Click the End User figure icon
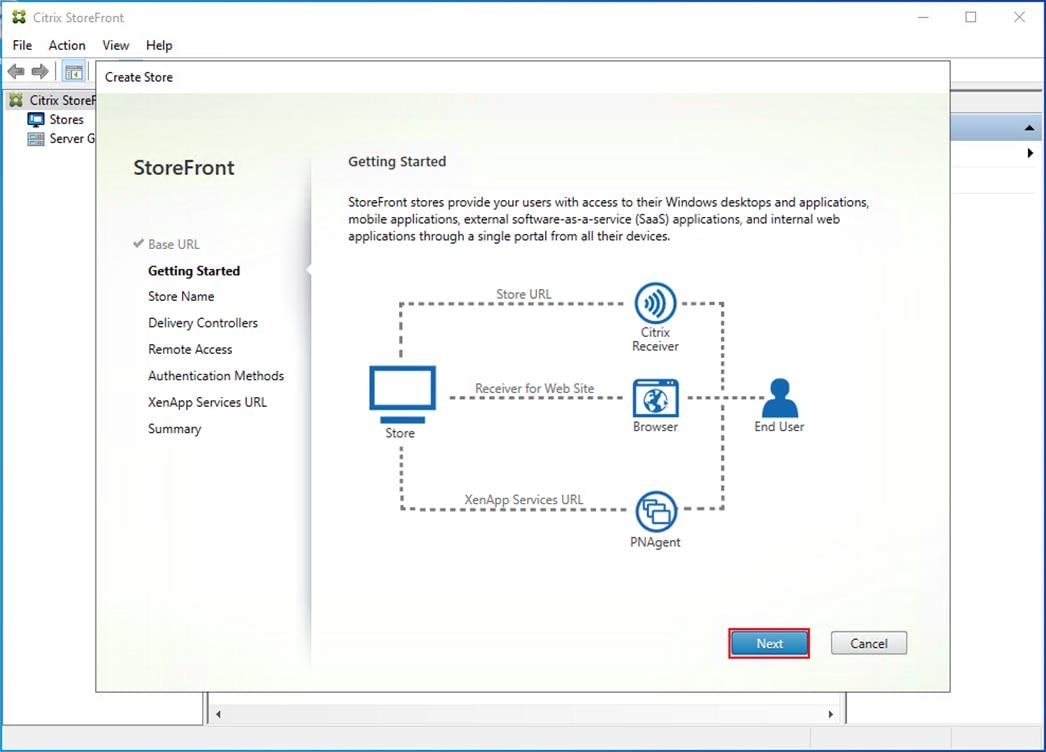This screenshot has height=752, width=1046. pyautogui.click(x=779, y=397)
